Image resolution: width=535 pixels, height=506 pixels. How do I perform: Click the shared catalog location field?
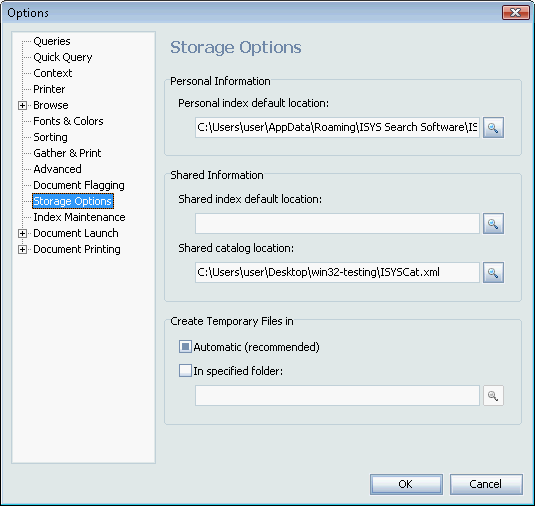click(337, 272)
